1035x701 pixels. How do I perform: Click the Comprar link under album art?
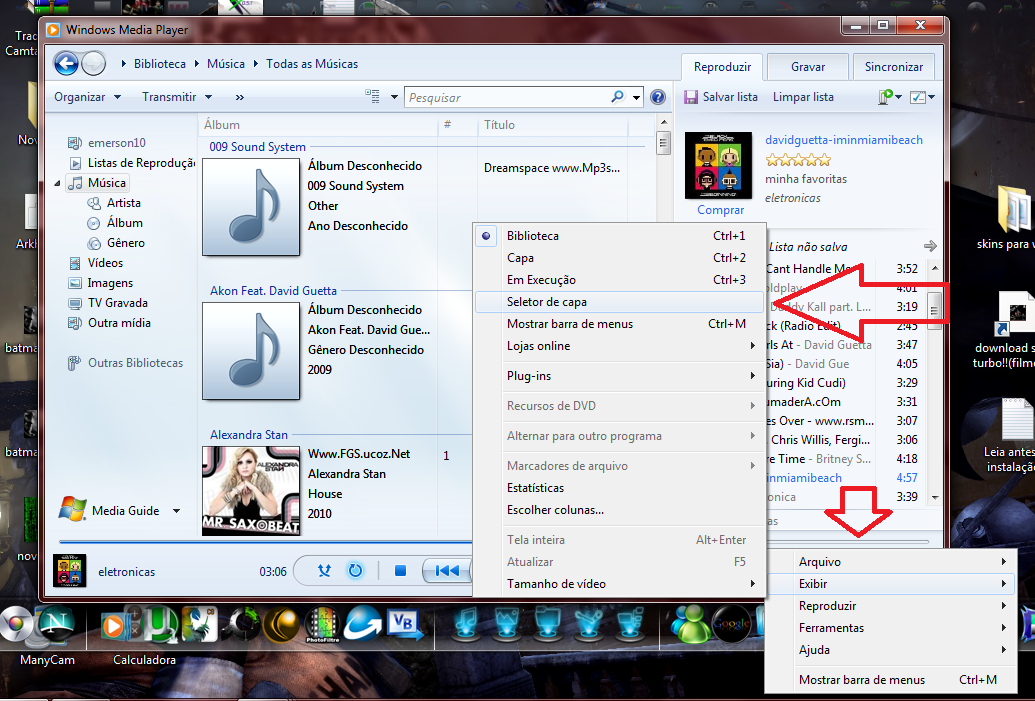(720, 210)
